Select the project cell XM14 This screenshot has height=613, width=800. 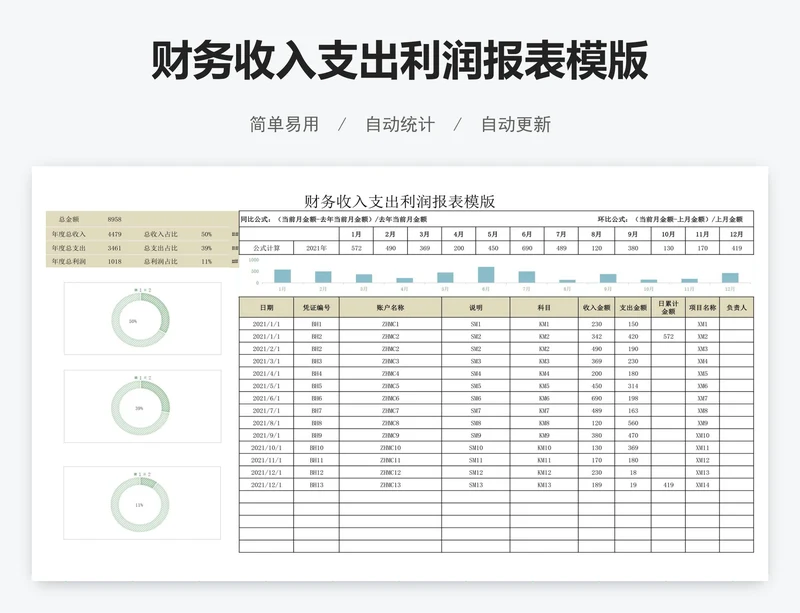click(x=703, y=485)
